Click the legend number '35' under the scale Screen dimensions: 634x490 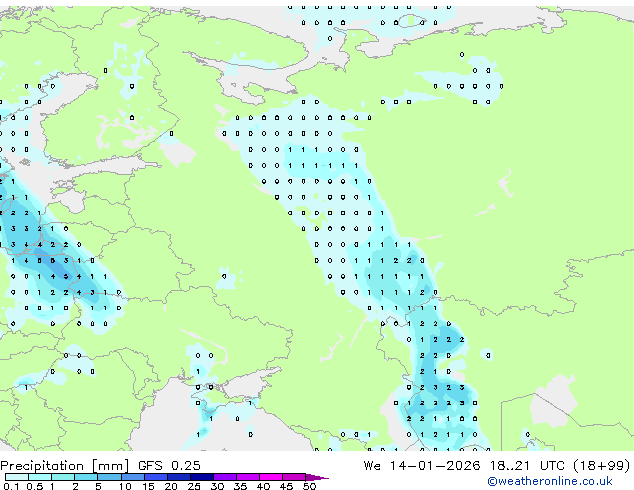tap(240, 486)
